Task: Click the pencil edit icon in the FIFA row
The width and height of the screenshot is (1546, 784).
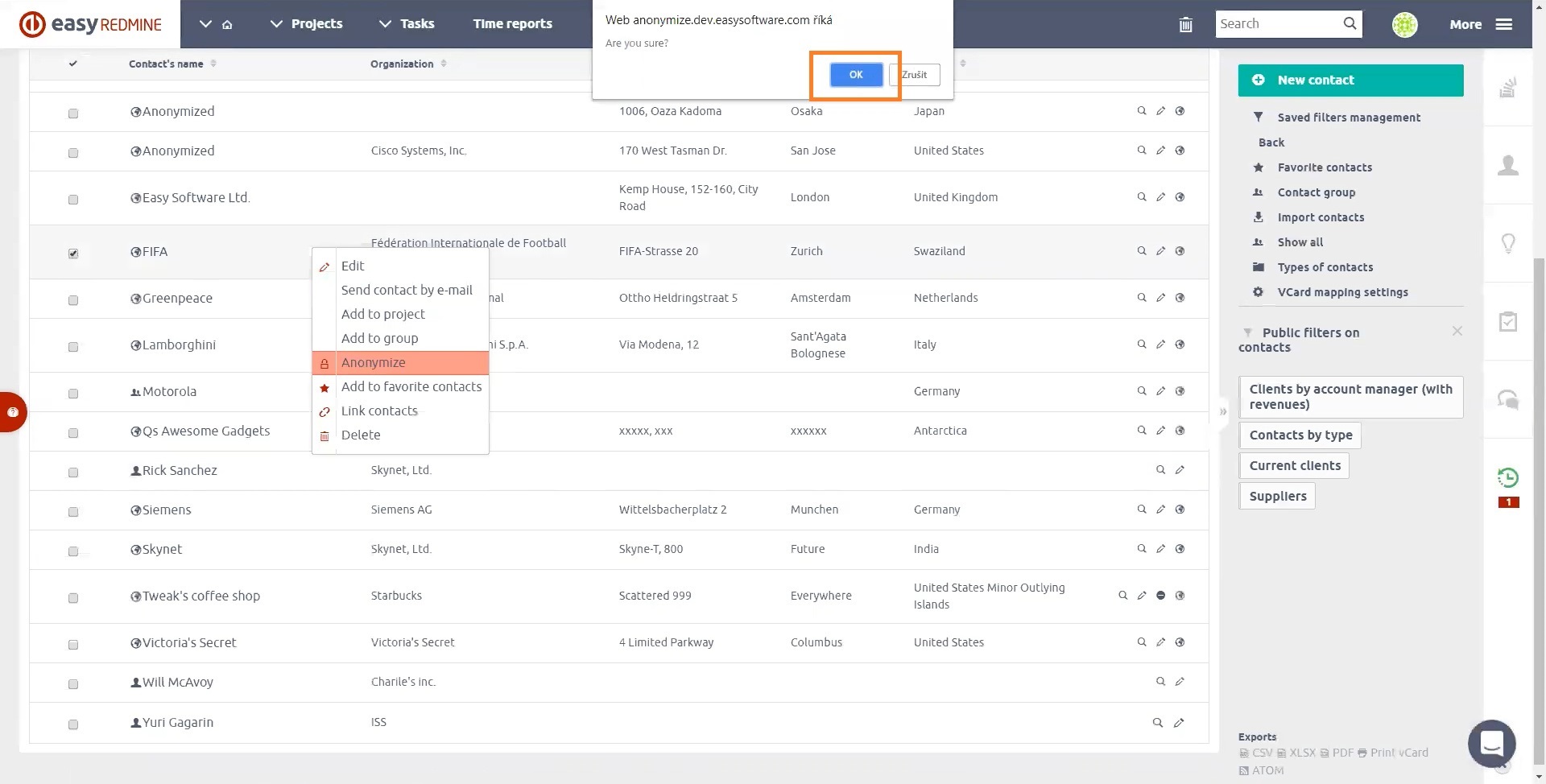Action: [x=1160, y=251]
